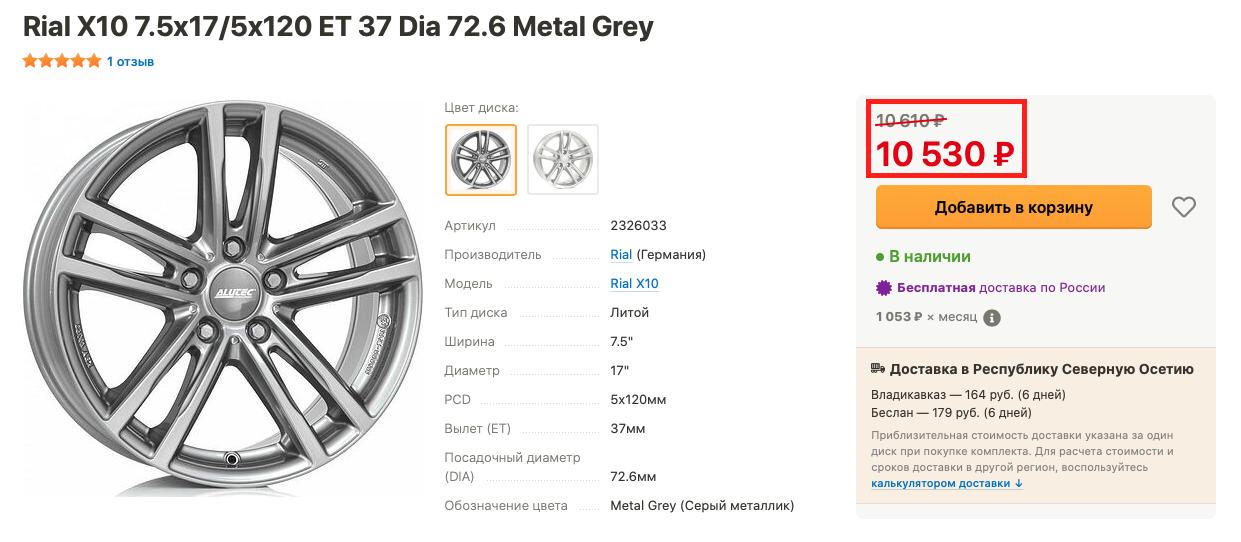Click the product title Rial X10 heading

click(338, 25)
